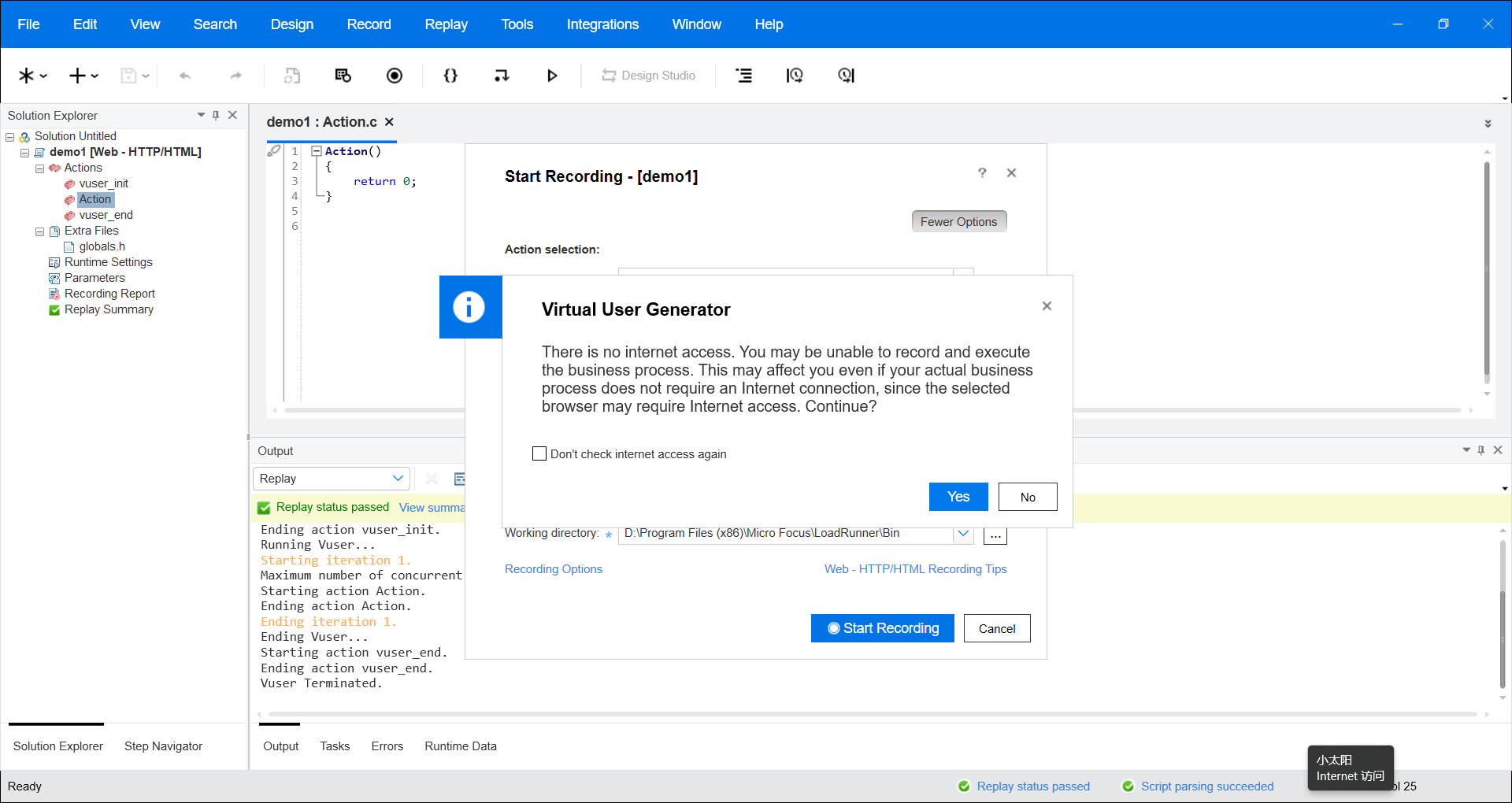This screenshot has height=803, width=1512.
Task: Collapse the Actions folder node
Action: click(39, 168)
